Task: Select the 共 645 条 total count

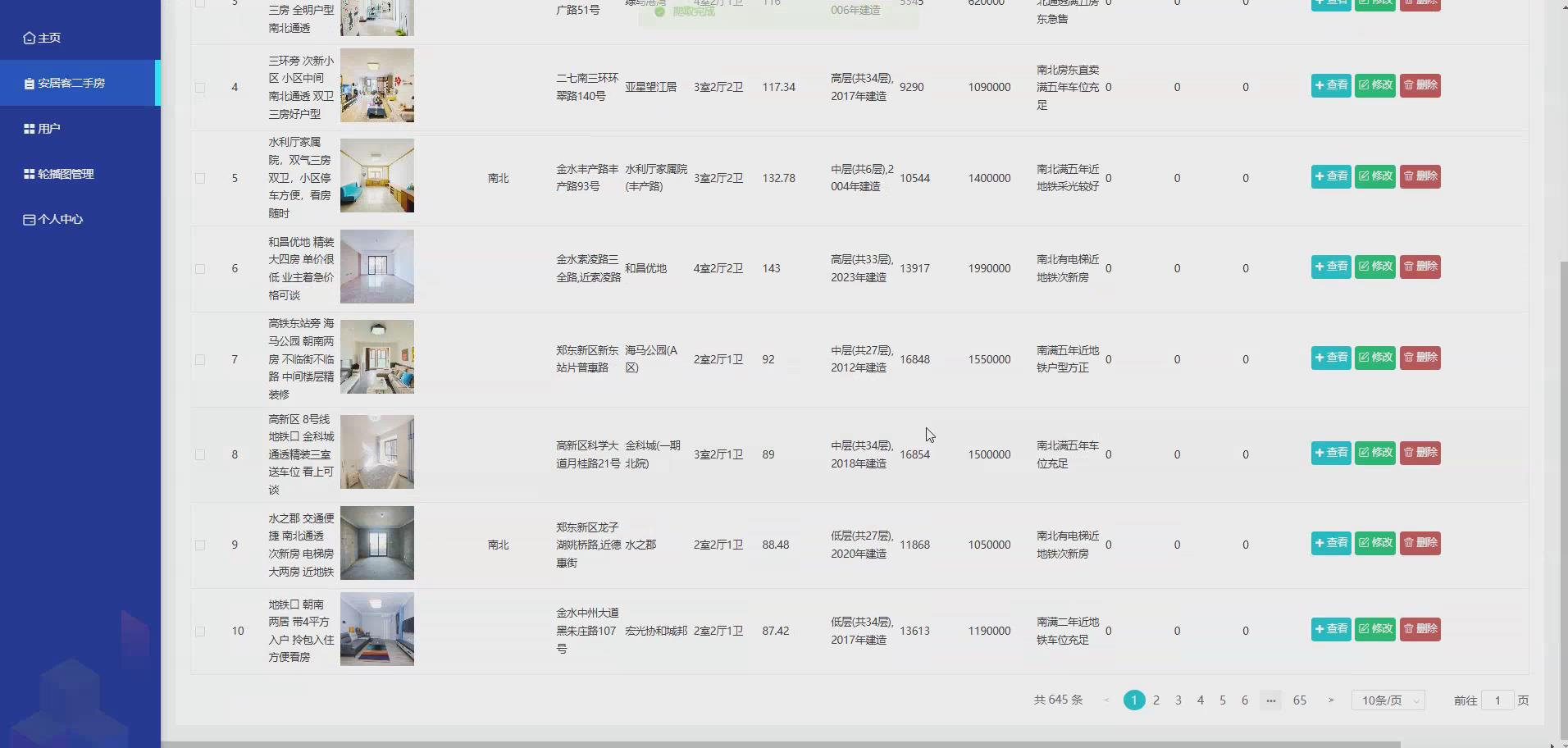Action: [1058, 700]
